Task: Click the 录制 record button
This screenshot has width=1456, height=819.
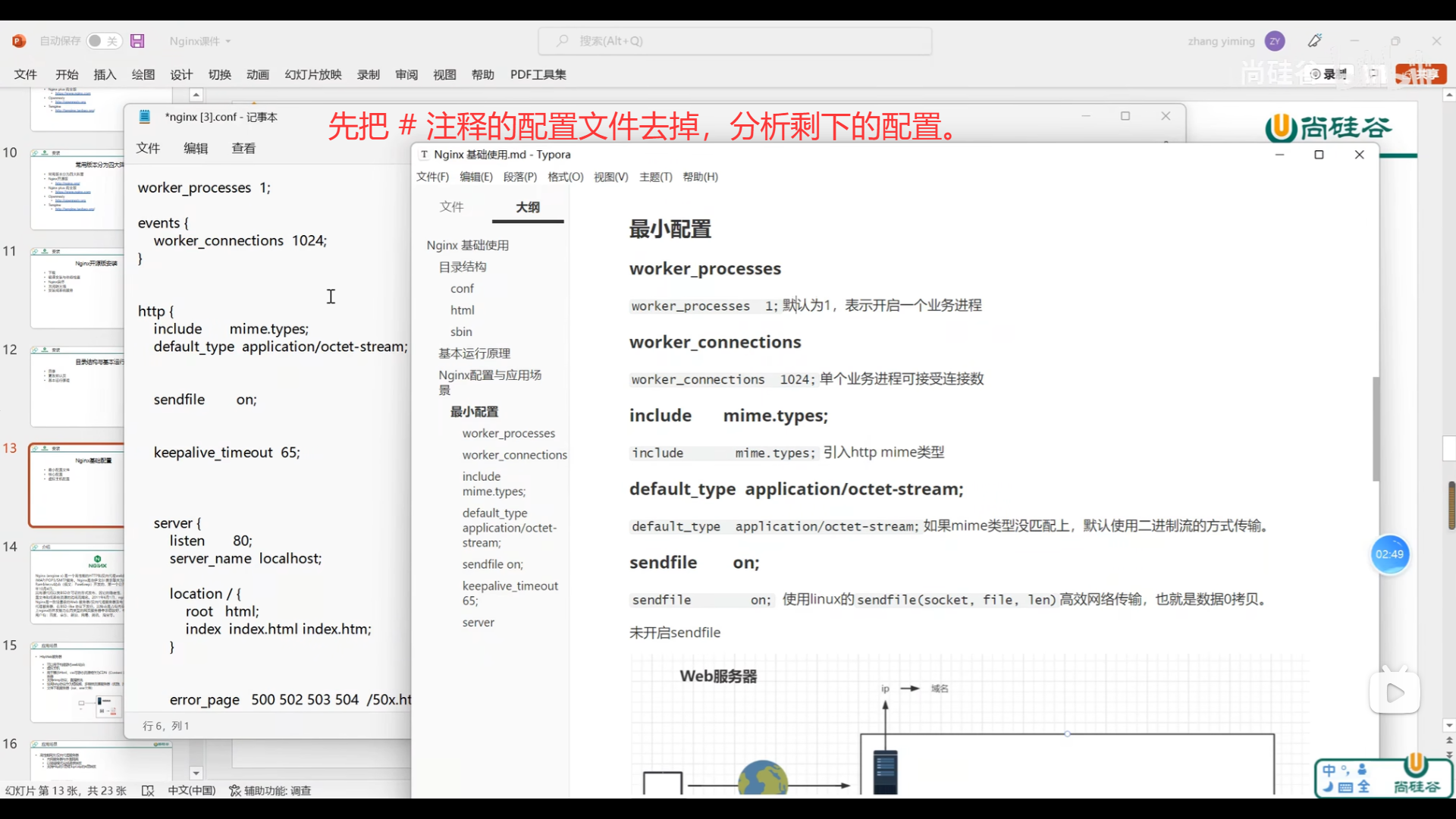Action: (1329, 74)
